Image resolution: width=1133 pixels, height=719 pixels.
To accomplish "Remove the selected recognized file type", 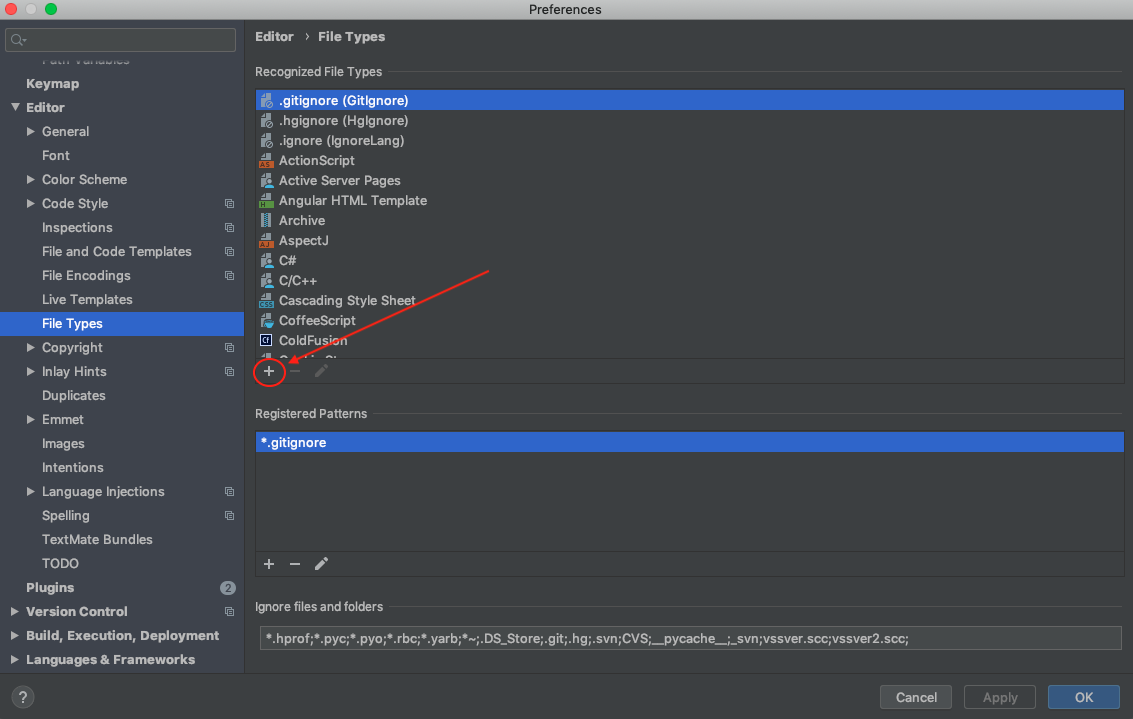I will click(x=295, y=371).
